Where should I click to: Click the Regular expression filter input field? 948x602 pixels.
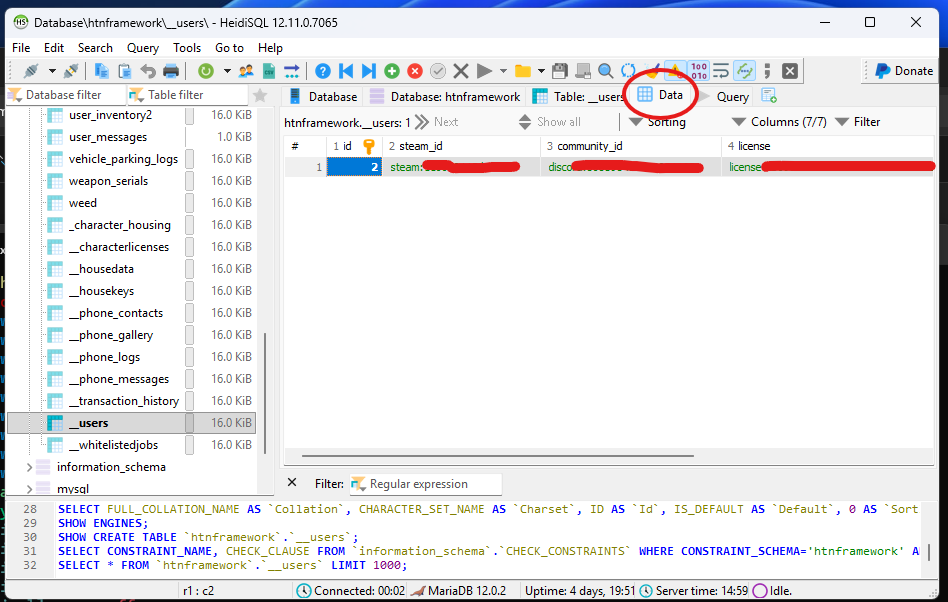[426, 484]
